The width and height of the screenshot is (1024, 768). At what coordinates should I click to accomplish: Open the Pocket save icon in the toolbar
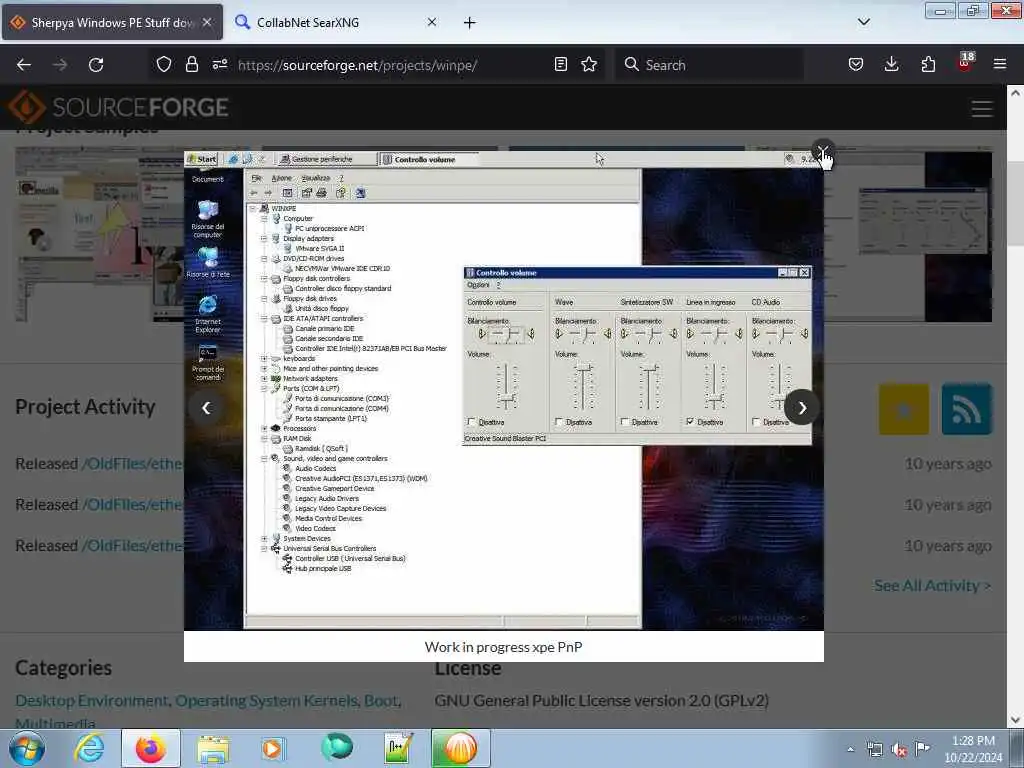coord(856,65)
